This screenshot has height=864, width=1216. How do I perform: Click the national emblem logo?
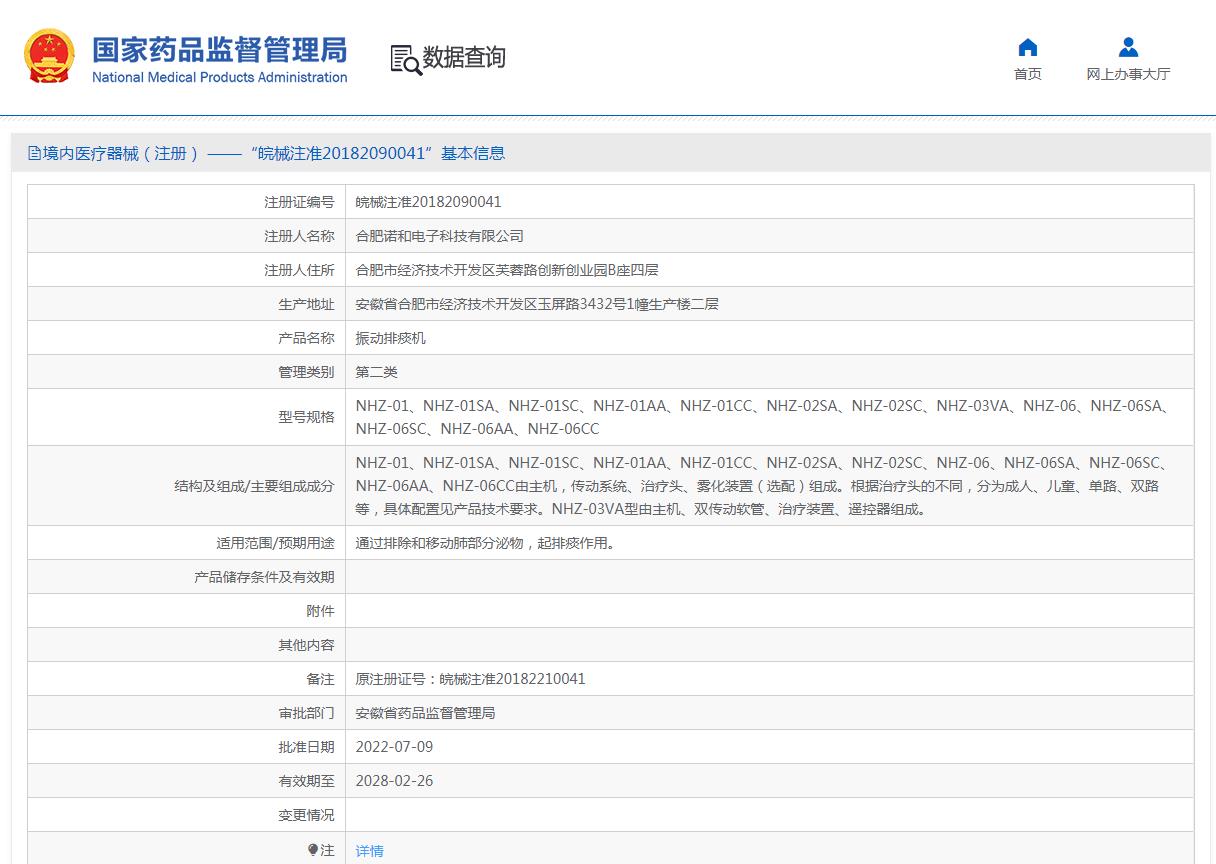tap(49, 57)
